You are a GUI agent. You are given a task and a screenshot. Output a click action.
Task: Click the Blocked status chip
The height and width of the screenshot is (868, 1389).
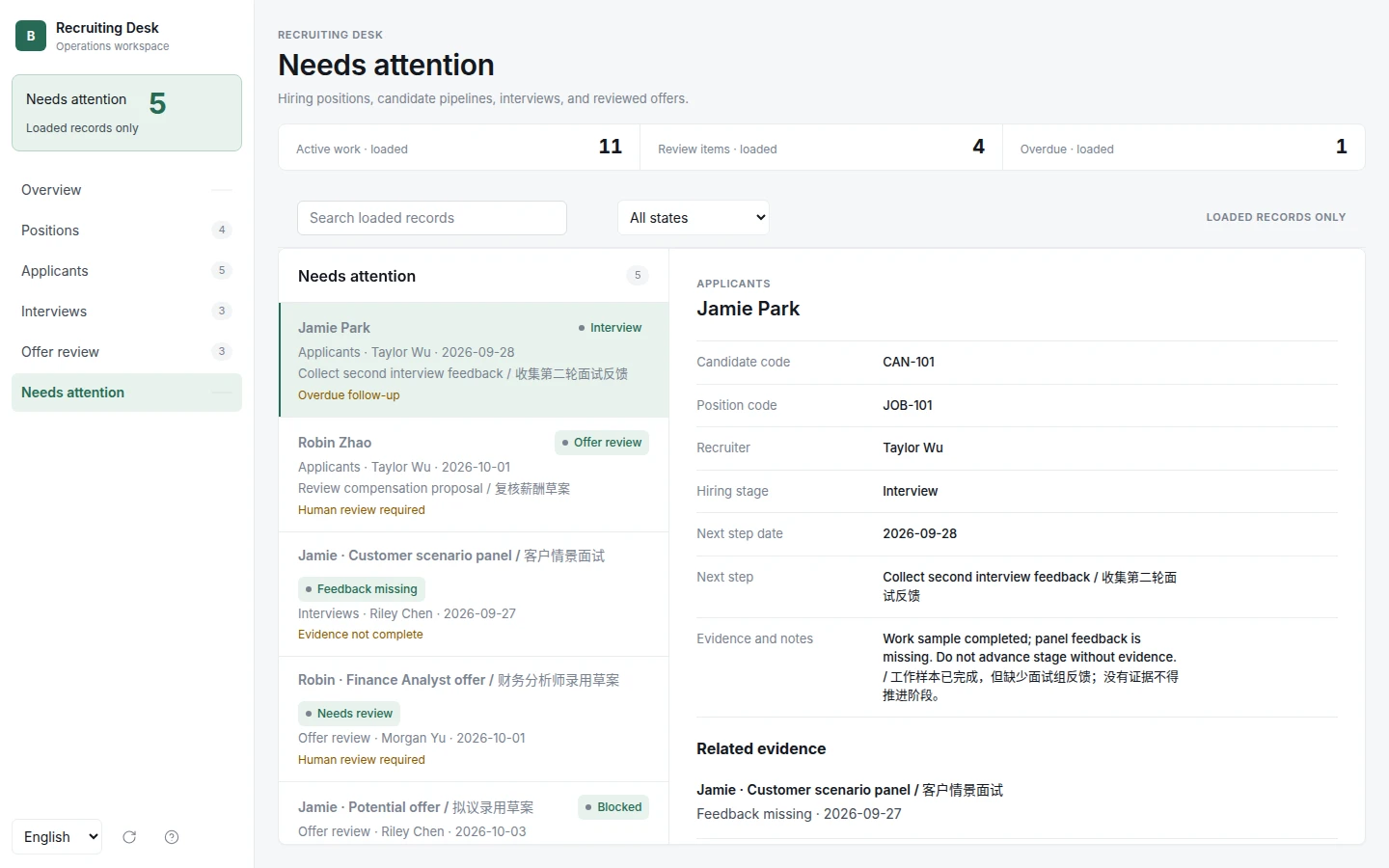coord(613,807)
